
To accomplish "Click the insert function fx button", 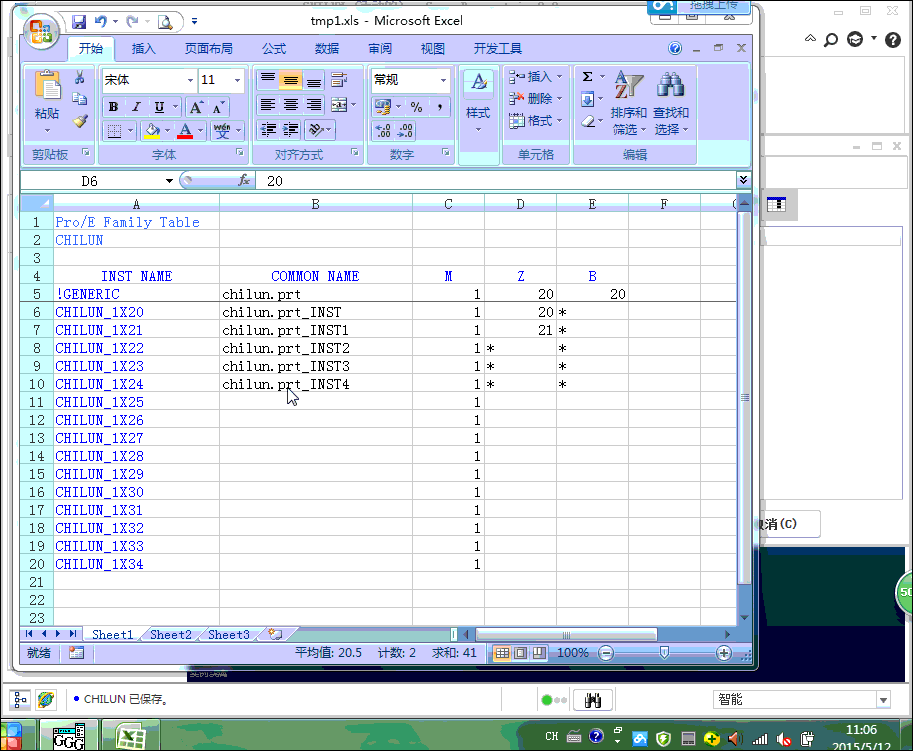I will (x=244, y=180).
